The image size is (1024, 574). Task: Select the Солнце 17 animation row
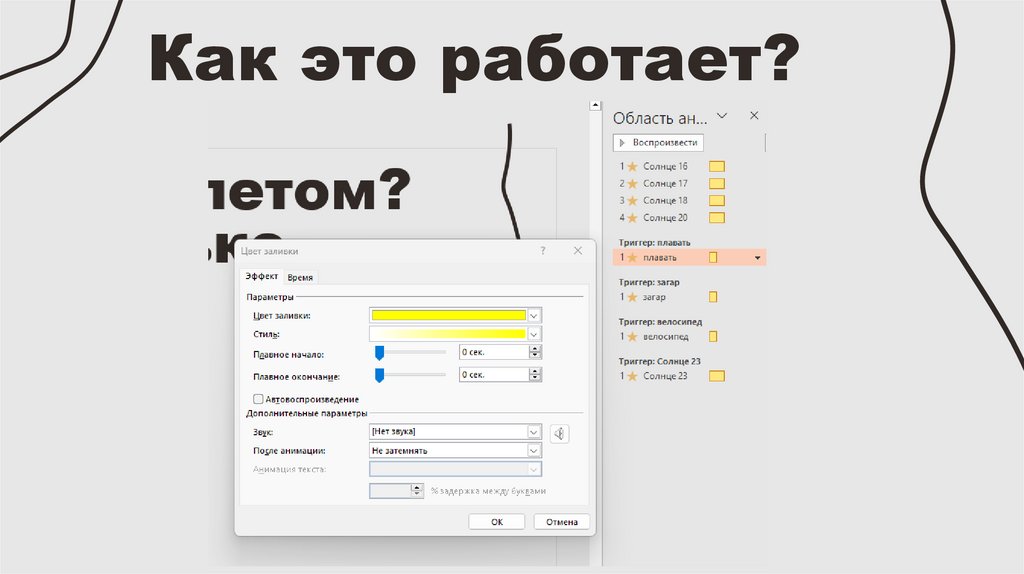pos(689,183)
